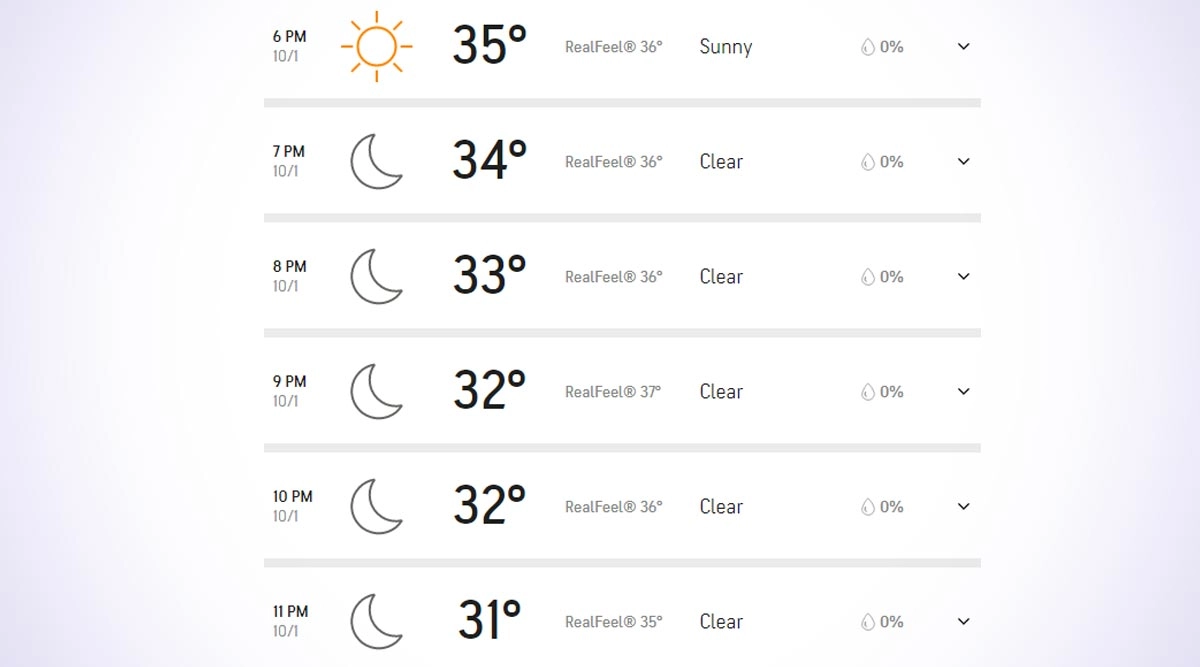The height and width of the screenshot is (667, 1200).
Task: Expand the 9 PM forecast details
Action: pos(963,391)
